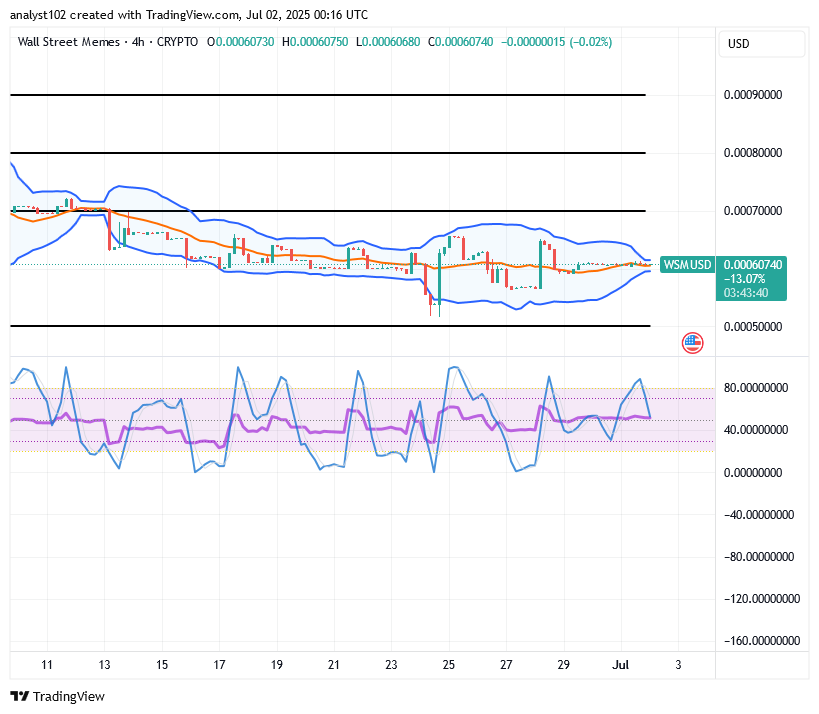Click the WSMUSD symbol price label
The image size is (819, 714).
[687, 265]
